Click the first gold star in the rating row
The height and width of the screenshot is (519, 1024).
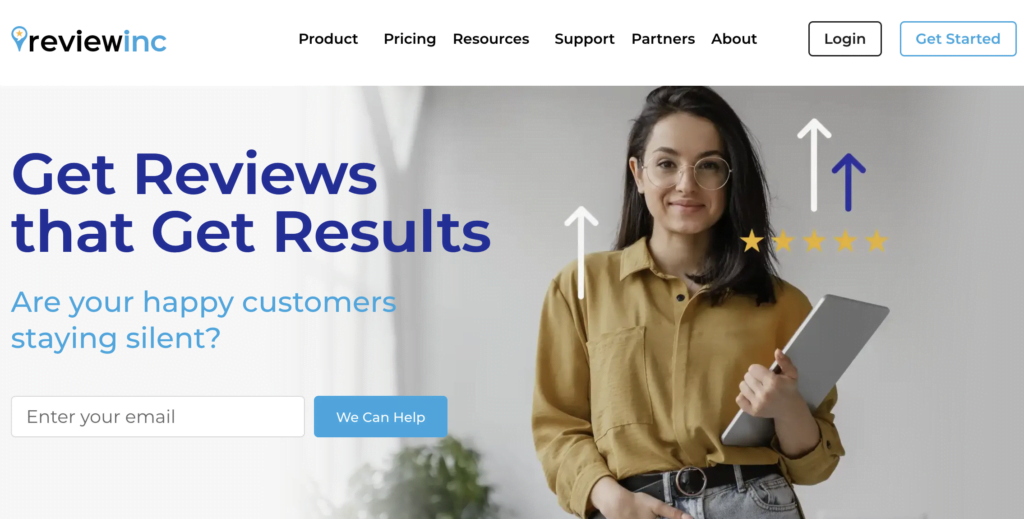coord(752,241)
